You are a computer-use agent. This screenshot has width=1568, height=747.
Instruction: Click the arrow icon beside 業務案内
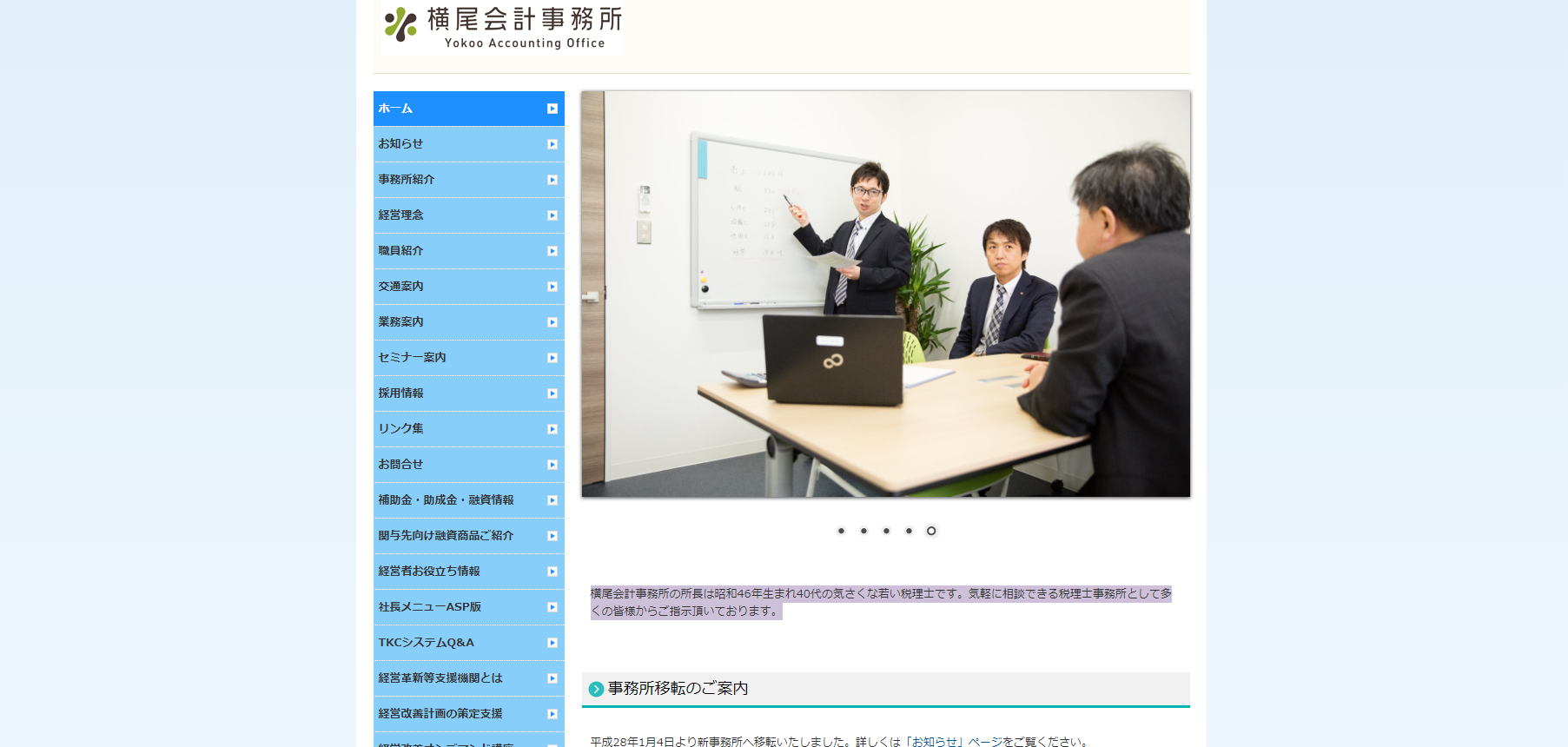[552, 322]
